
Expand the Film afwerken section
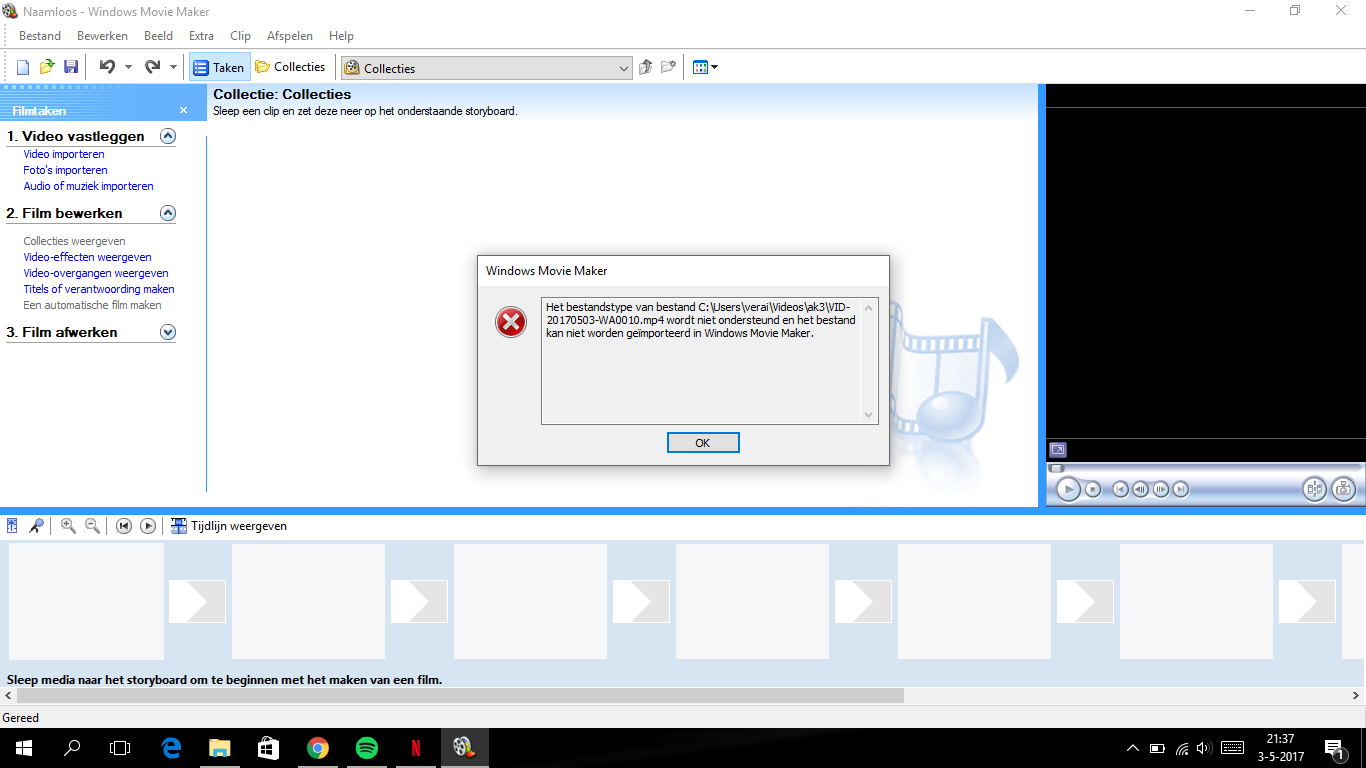click(x=168, y=332)
